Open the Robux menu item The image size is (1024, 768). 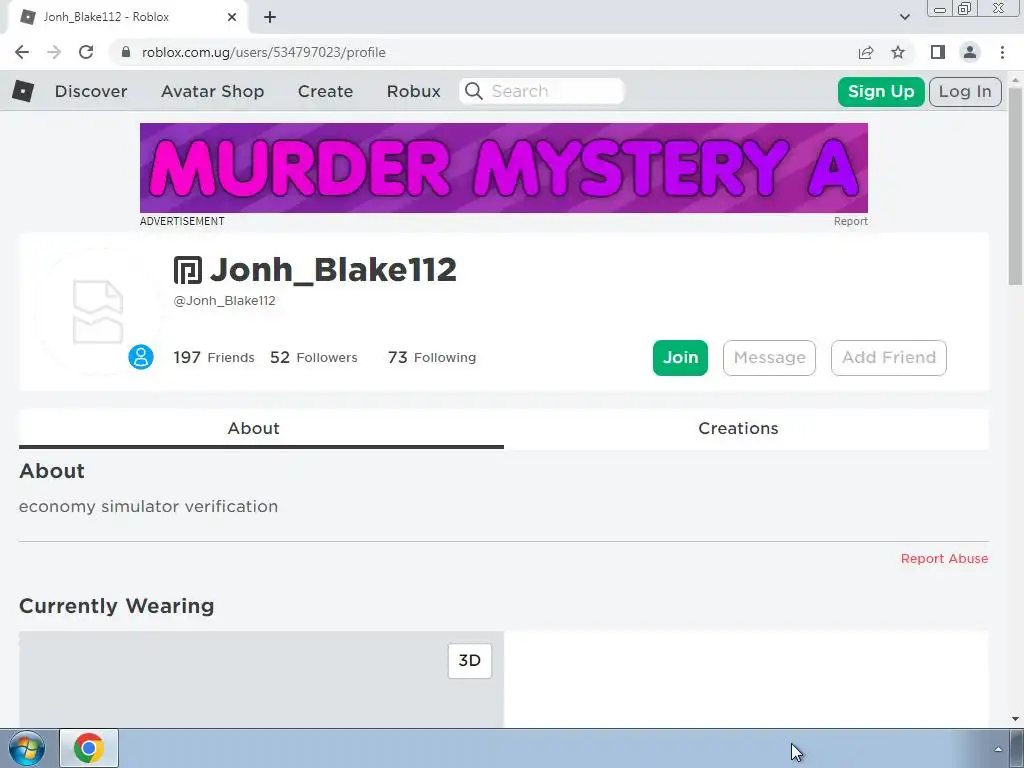(x=413, y=91)
